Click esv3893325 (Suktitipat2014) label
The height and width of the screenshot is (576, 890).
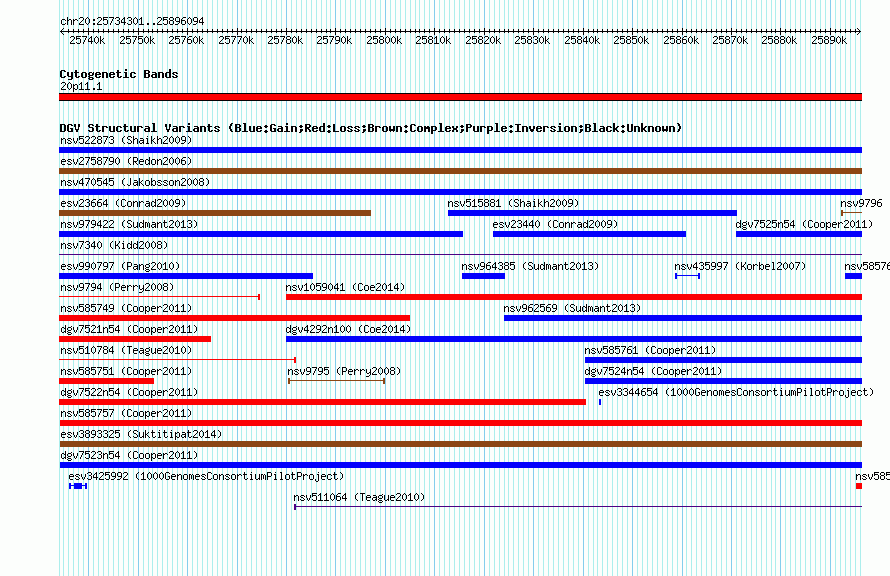[141, 434]
